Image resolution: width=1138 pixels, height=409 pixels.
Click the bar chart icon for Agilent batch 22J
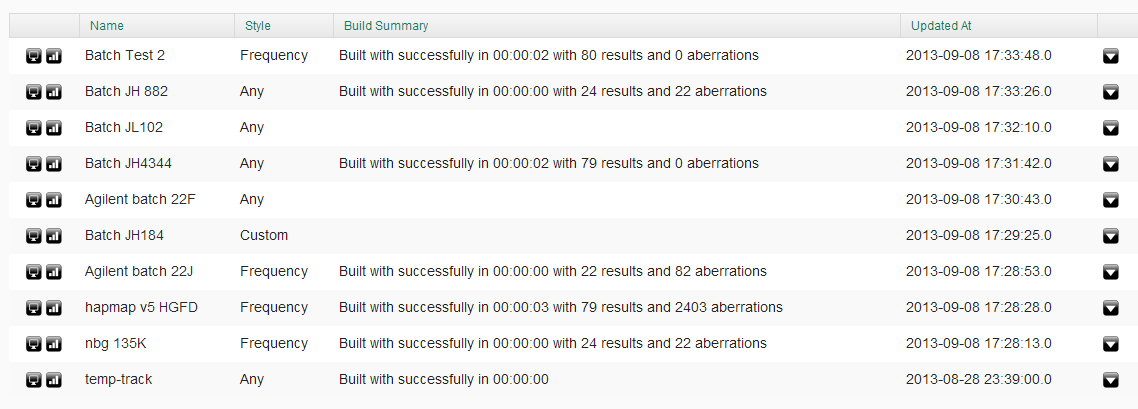[54, 272]
